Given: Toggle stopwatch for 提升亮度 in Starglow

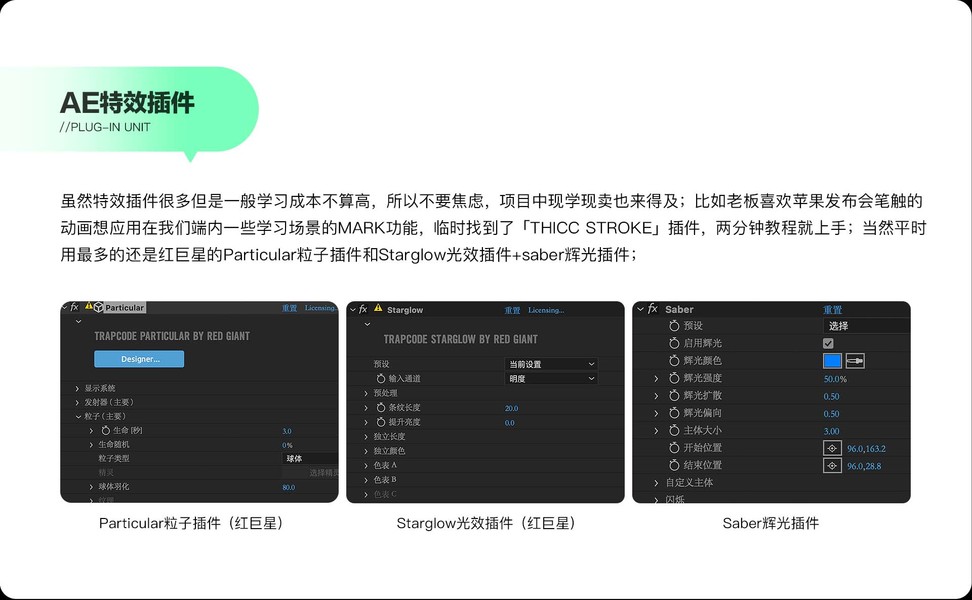Looking at the screenshot, I should point(381,422).
